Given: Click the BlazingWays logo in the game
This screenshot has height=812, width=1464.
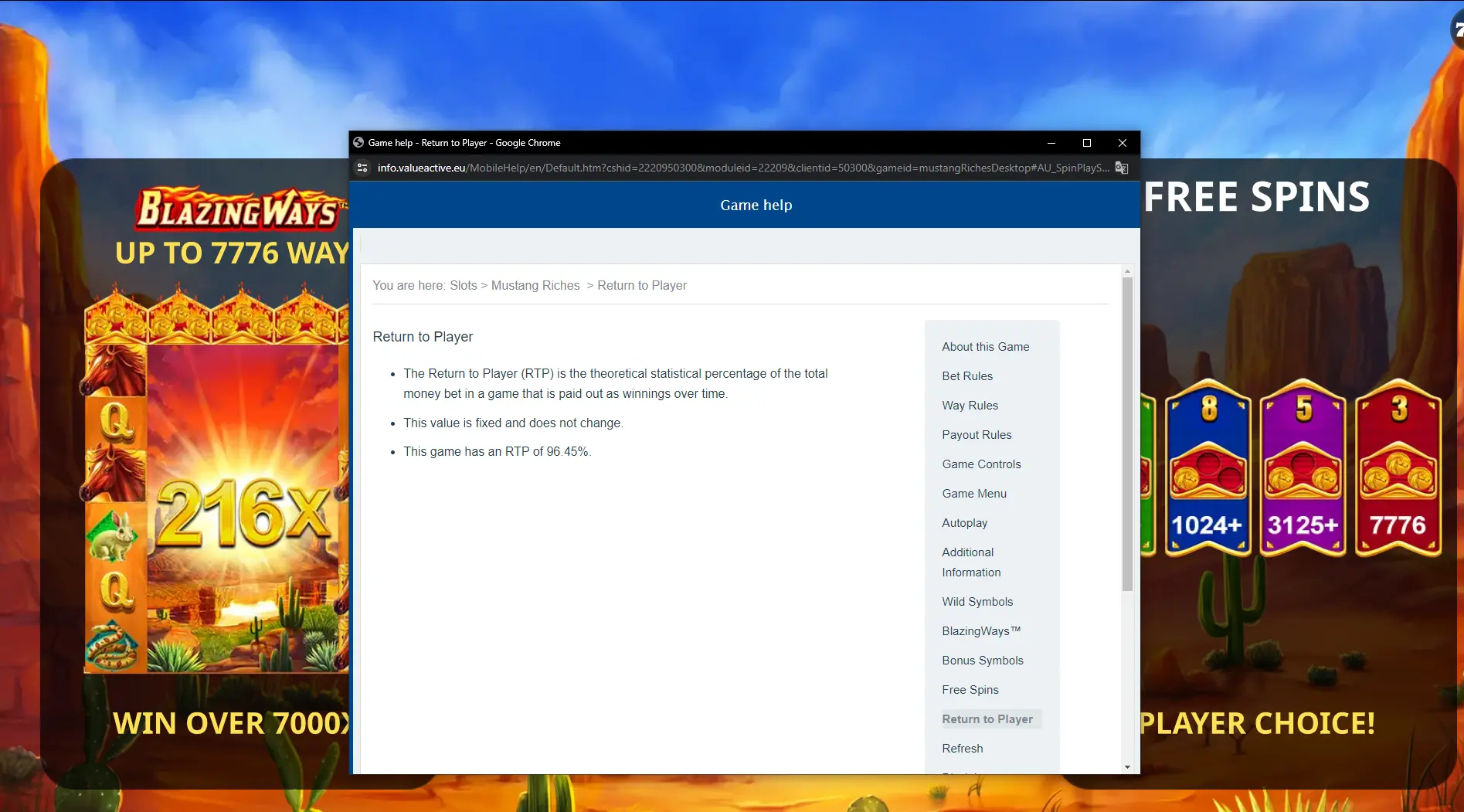Looking at the screenshot, I should (239, 209).
